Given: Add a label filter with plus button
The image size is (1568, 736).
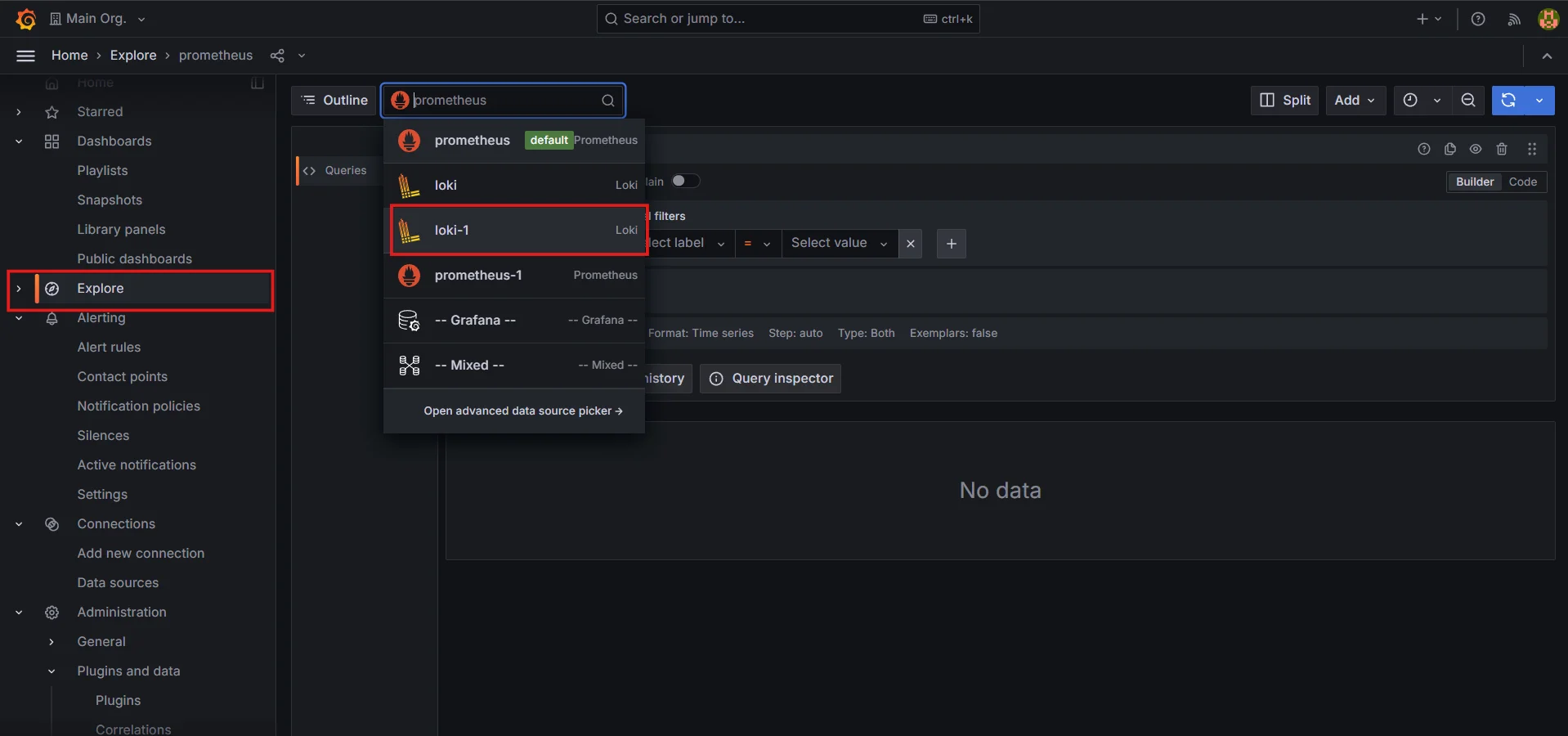Looking at the screenshot, I should [x=952, y=244].
